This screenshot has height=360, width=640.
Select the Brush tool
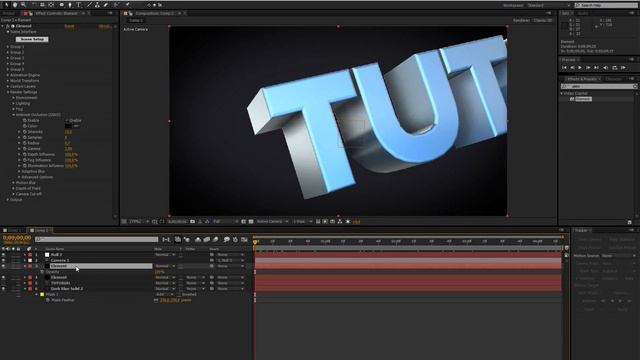pos(89,5)
